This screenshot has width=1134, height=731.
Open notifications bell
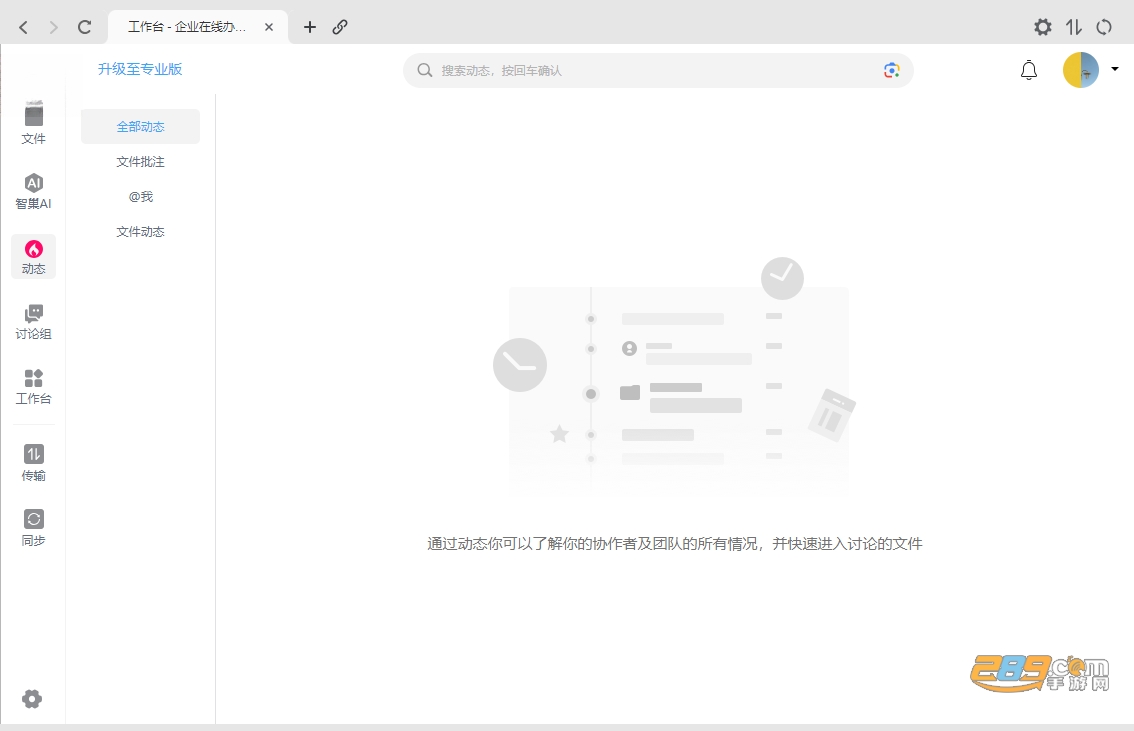[1028, 70]
